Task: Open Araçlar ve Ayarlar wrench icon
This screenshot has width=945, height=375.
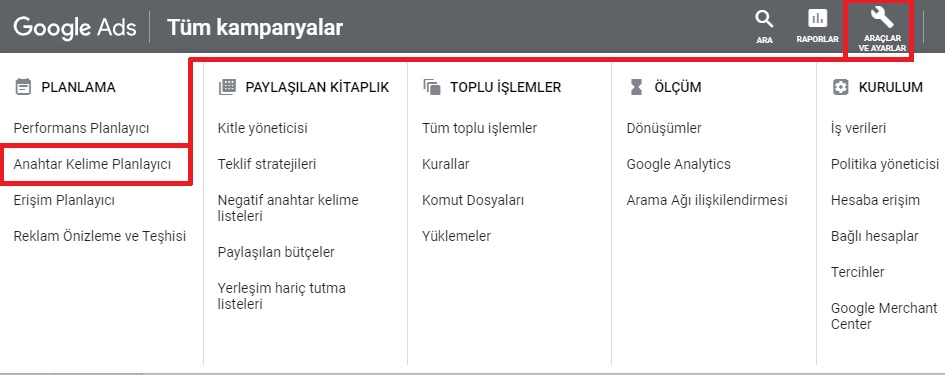Action: coord(882,18)
